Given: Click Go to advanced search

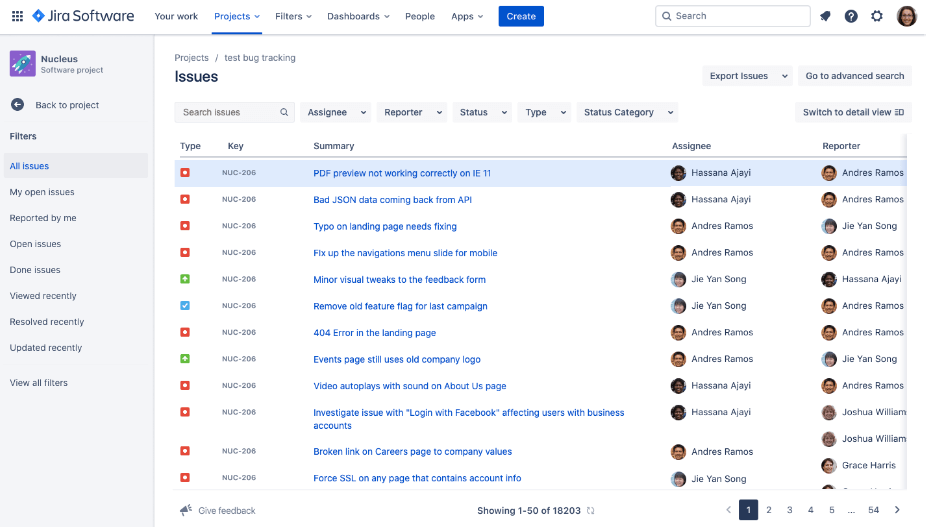Looking at the screenshot, I should [x=855, y=76].
